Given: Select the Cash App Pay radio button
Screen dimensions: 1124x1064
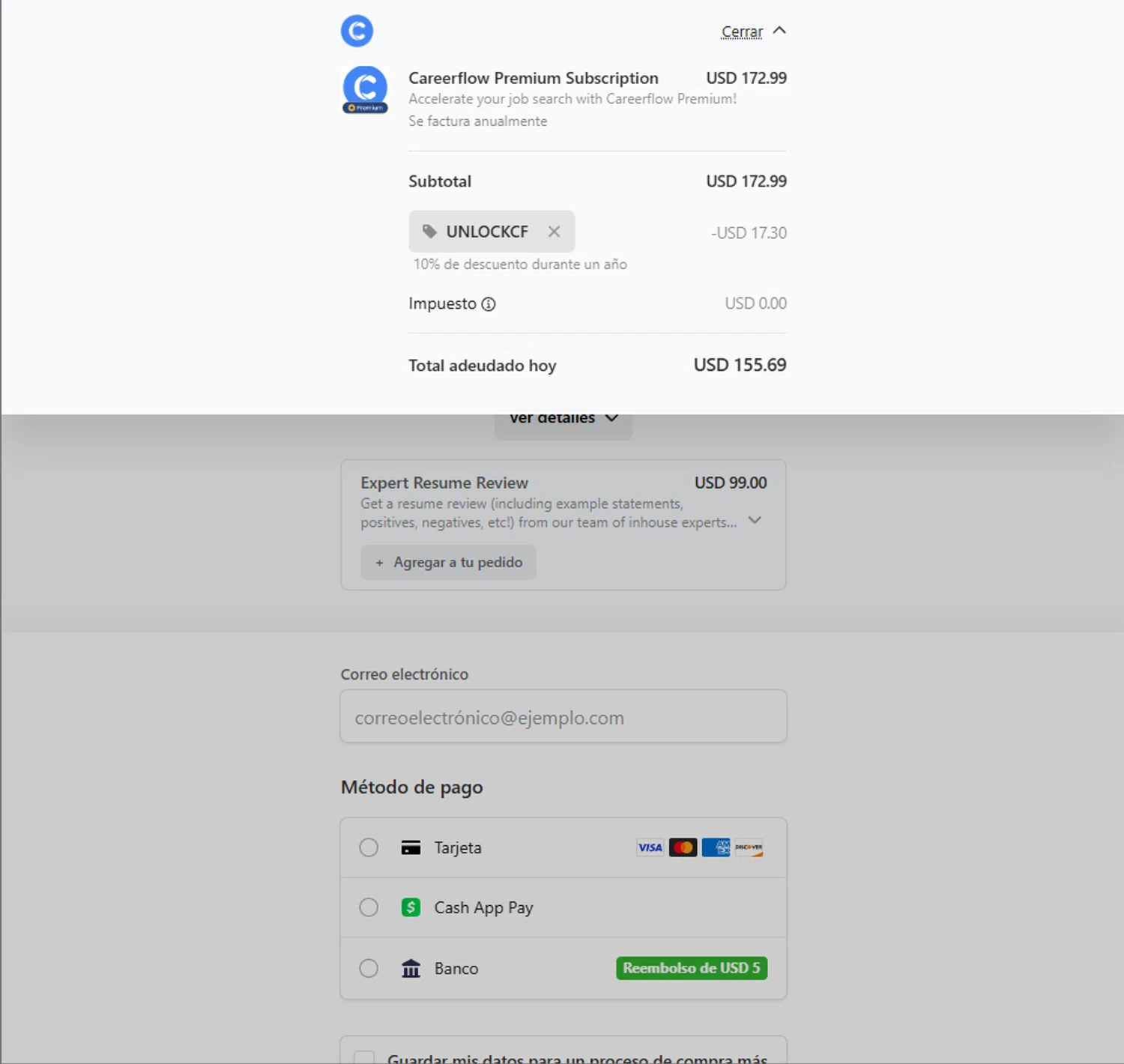Looking at the screenshot, I should (369, 907).
